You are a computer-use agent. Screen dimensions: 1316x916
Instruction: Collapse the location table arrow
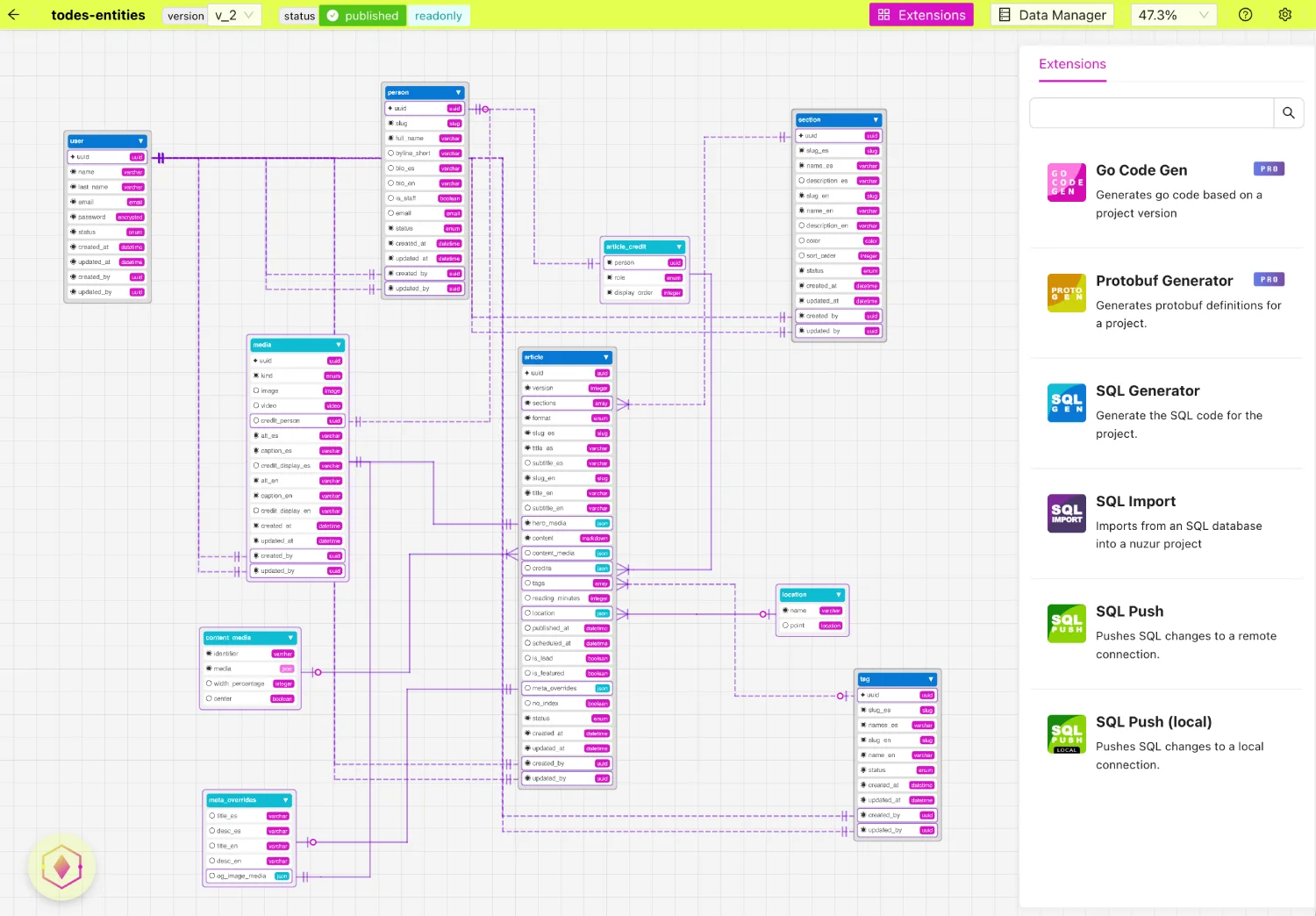[839, 595]
